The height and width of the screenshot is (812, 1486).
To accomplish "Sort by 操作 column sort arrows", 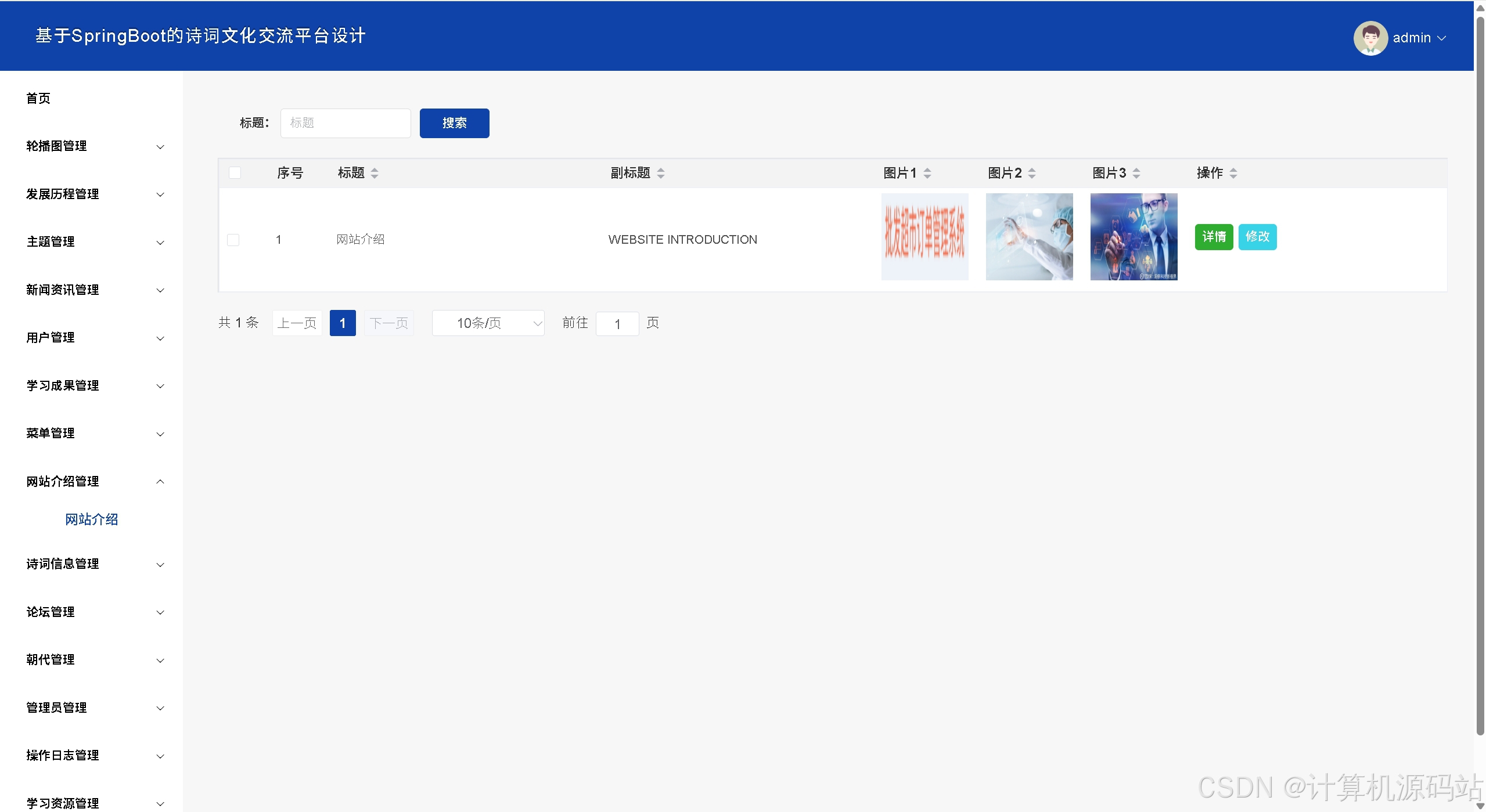I will point(1233,173).
